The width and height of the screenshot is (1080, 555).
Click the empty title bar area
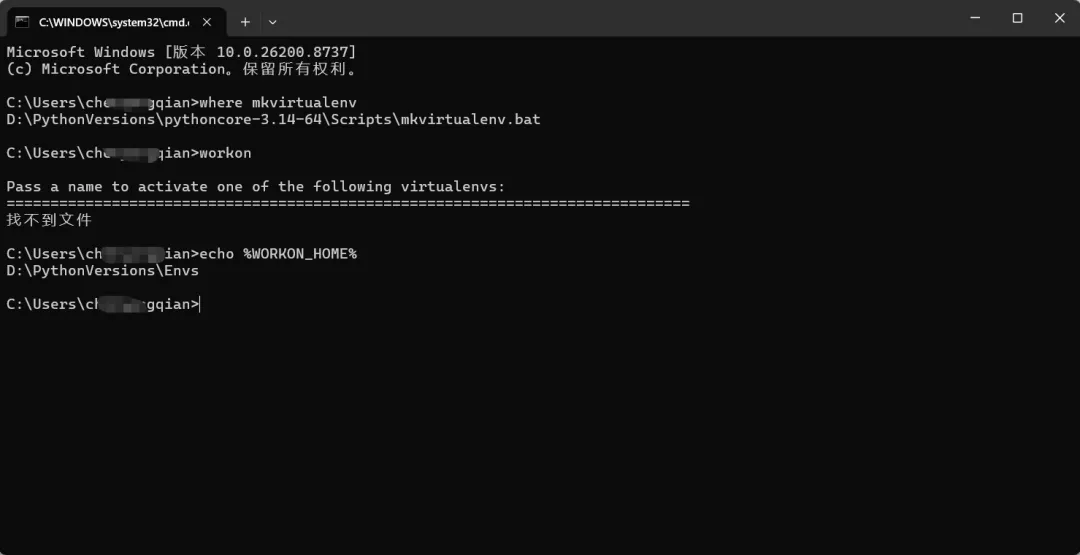click(620, 19)
